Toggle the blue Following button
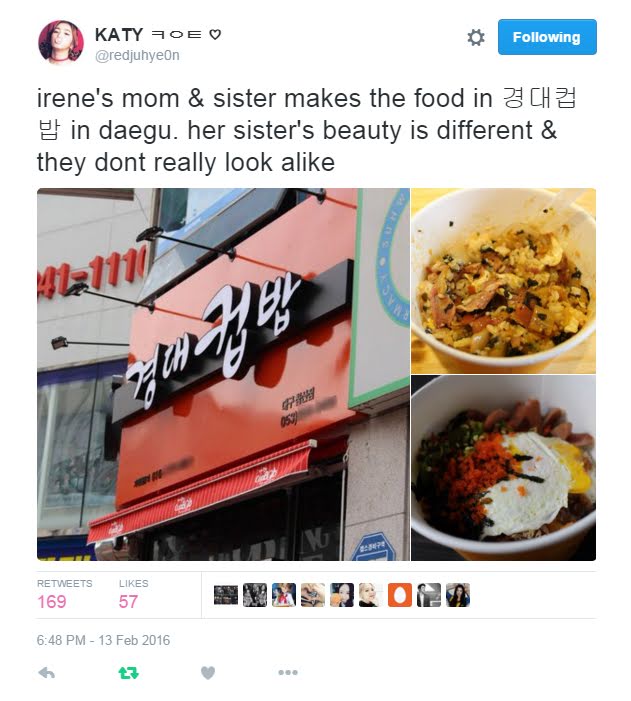Viewport: 631px width, 701px height. point(547,37)
